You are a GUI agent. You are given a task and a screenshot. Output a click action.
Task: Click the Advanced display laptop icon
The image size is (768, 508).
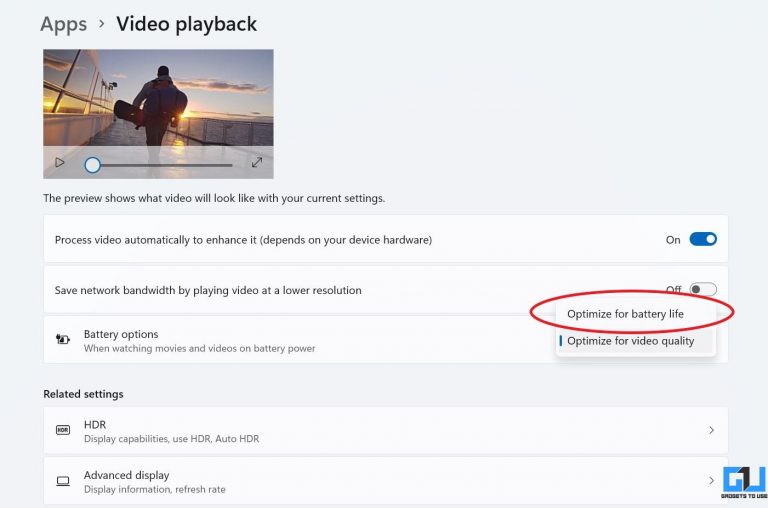[x=63, y=481]
